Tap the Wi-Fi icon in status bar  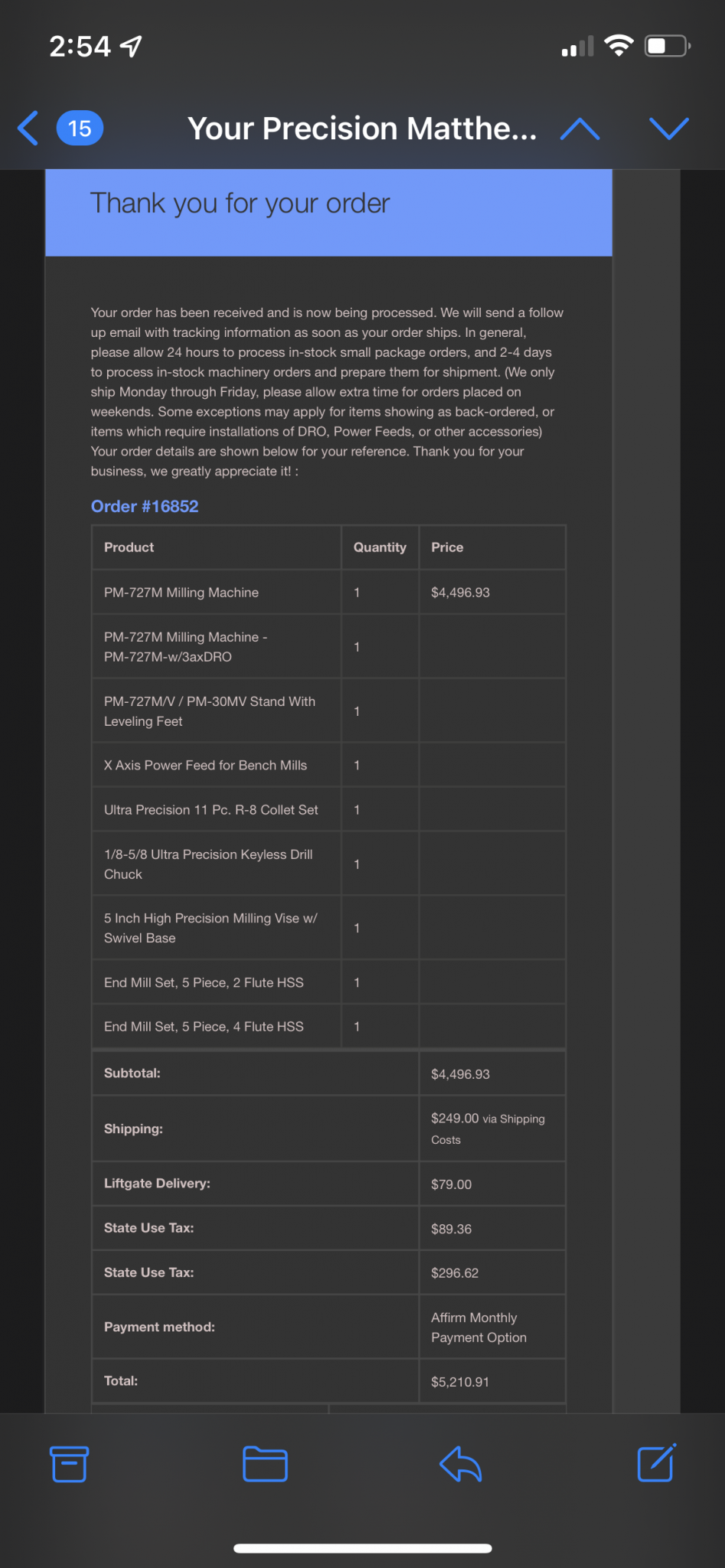coord(619,46)
